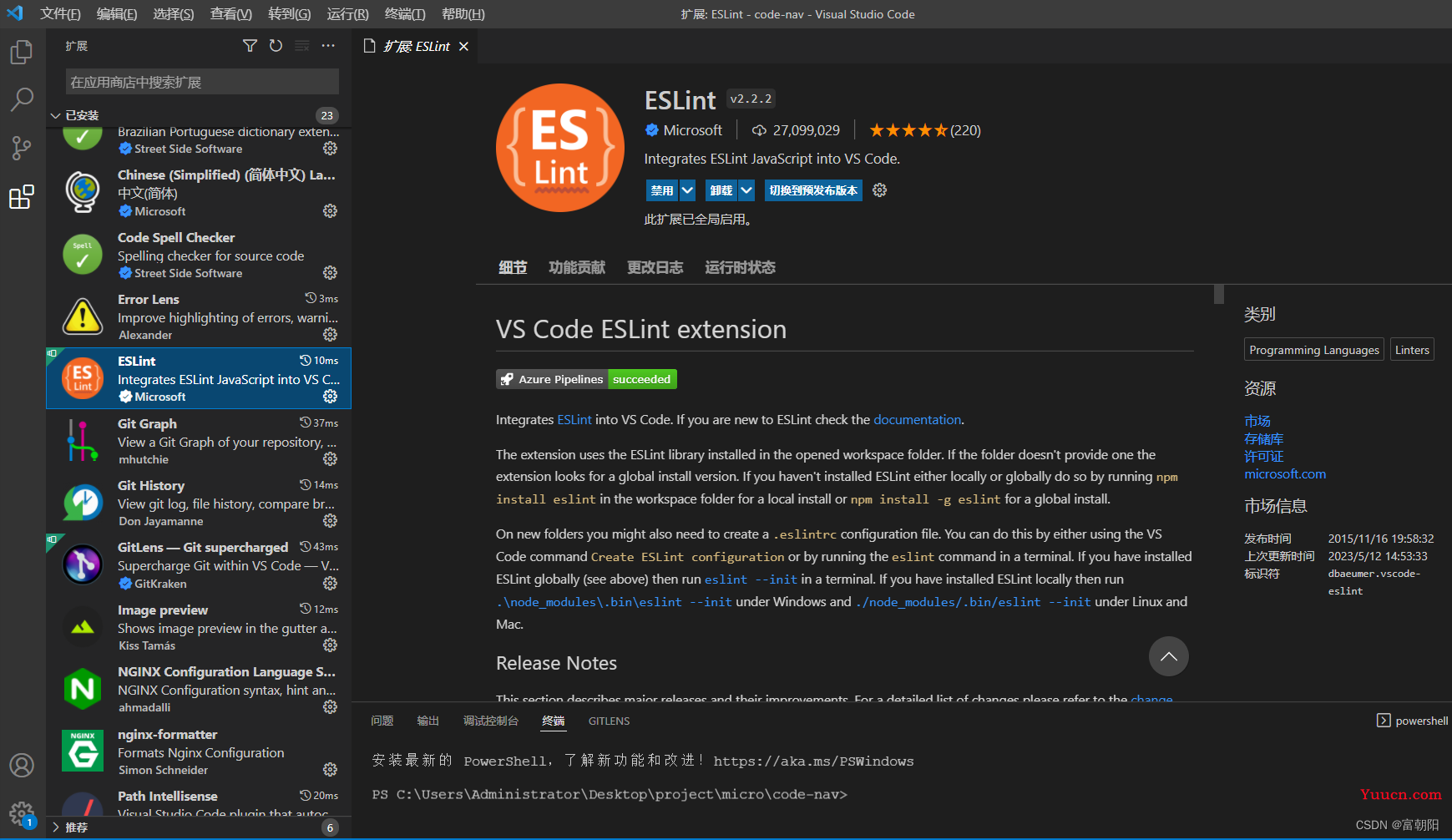Switch to Debug Console (调试控制台) tab
The height and width of the screenshot is (840, 1452).
pos(491,721)
